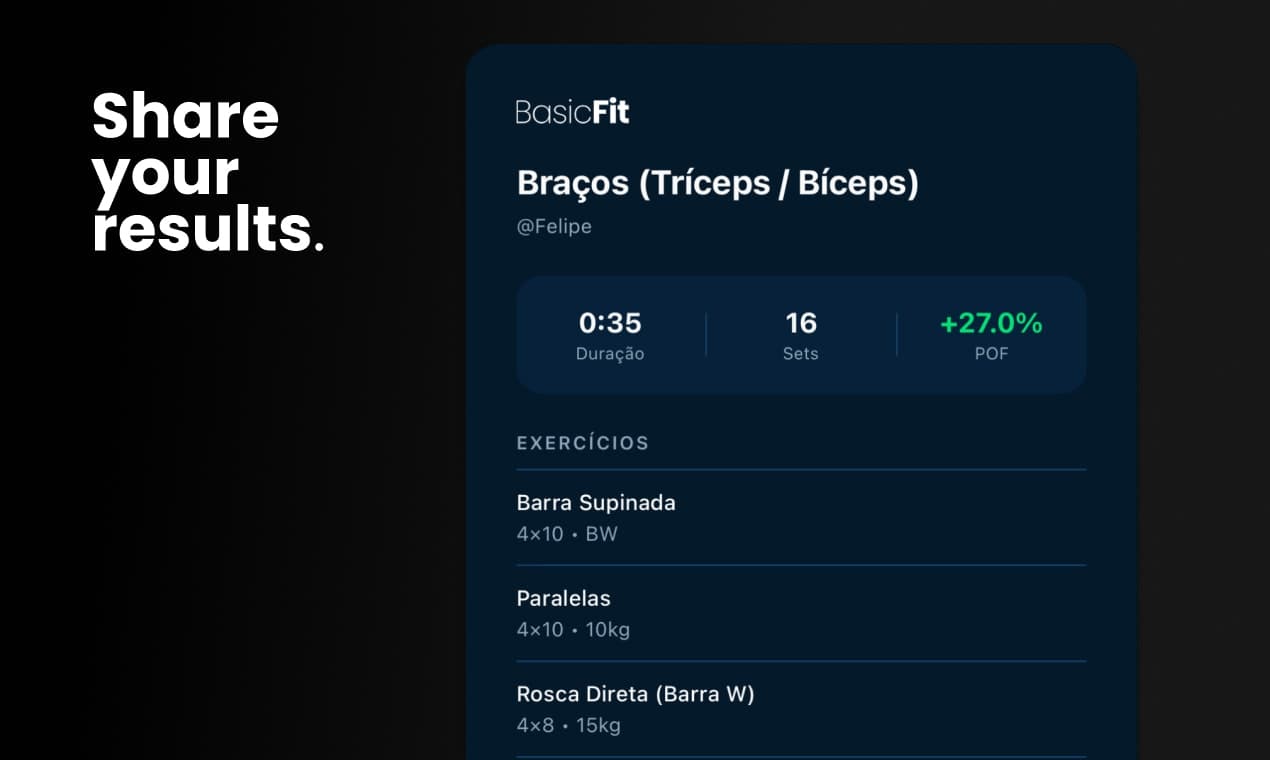Select the stats summary panel
1270x760 pixels.
coord(800,334)
